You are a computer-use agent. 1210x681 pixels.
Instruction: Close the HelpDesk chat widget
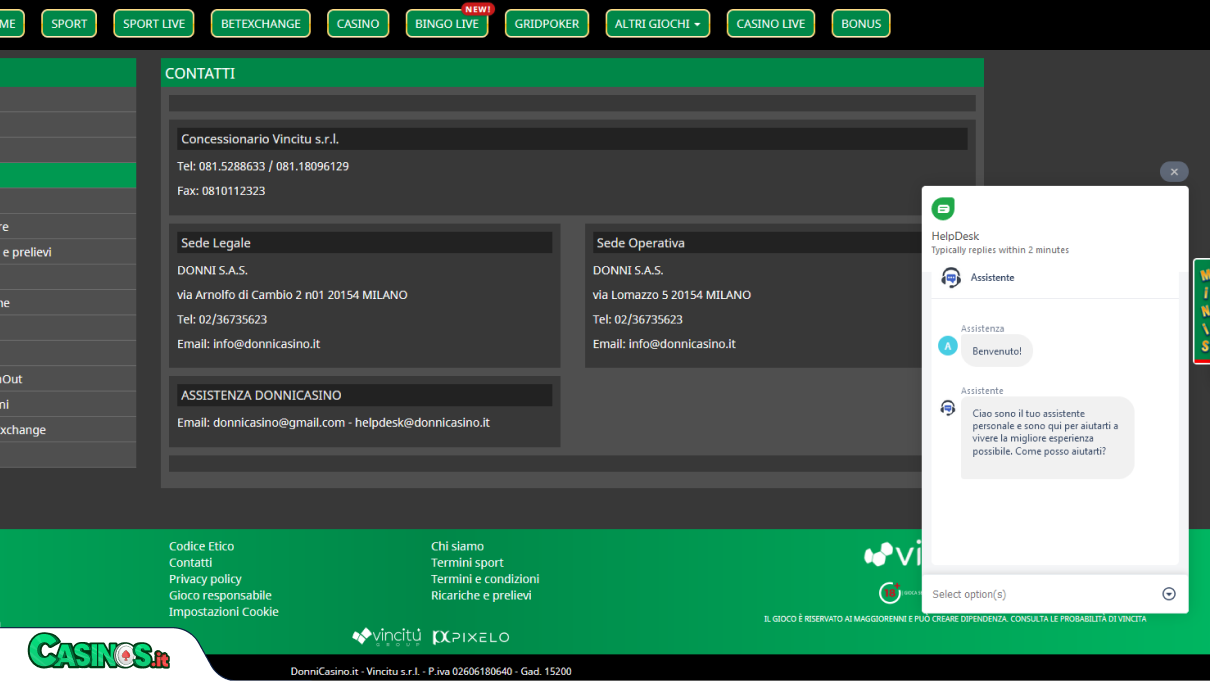pyautogui.click(x=1174, y=172)
